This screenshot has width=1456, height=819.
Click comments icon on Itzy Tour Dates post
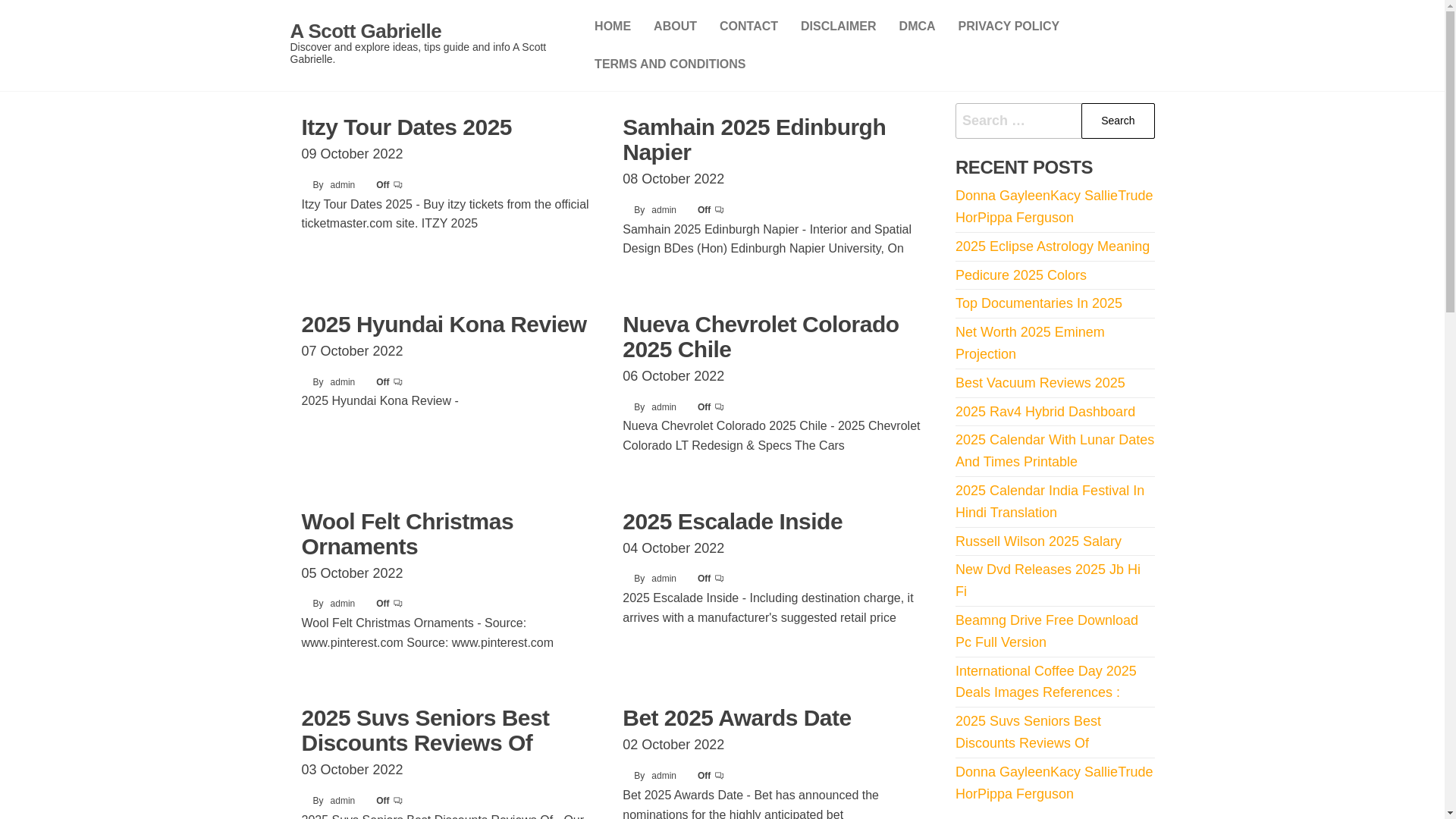pos(398,185)
